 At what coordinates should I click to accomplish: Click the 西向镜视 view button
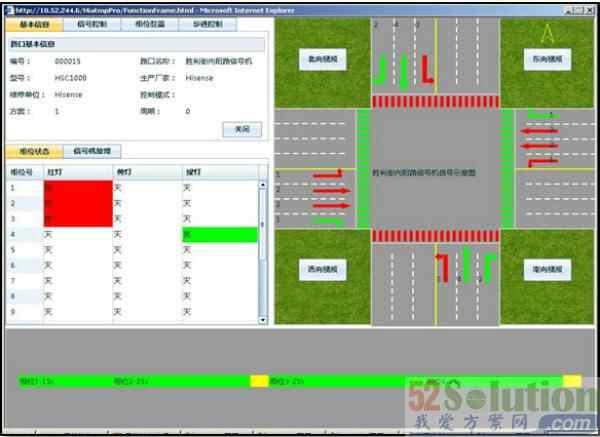(x=323, y=270)
